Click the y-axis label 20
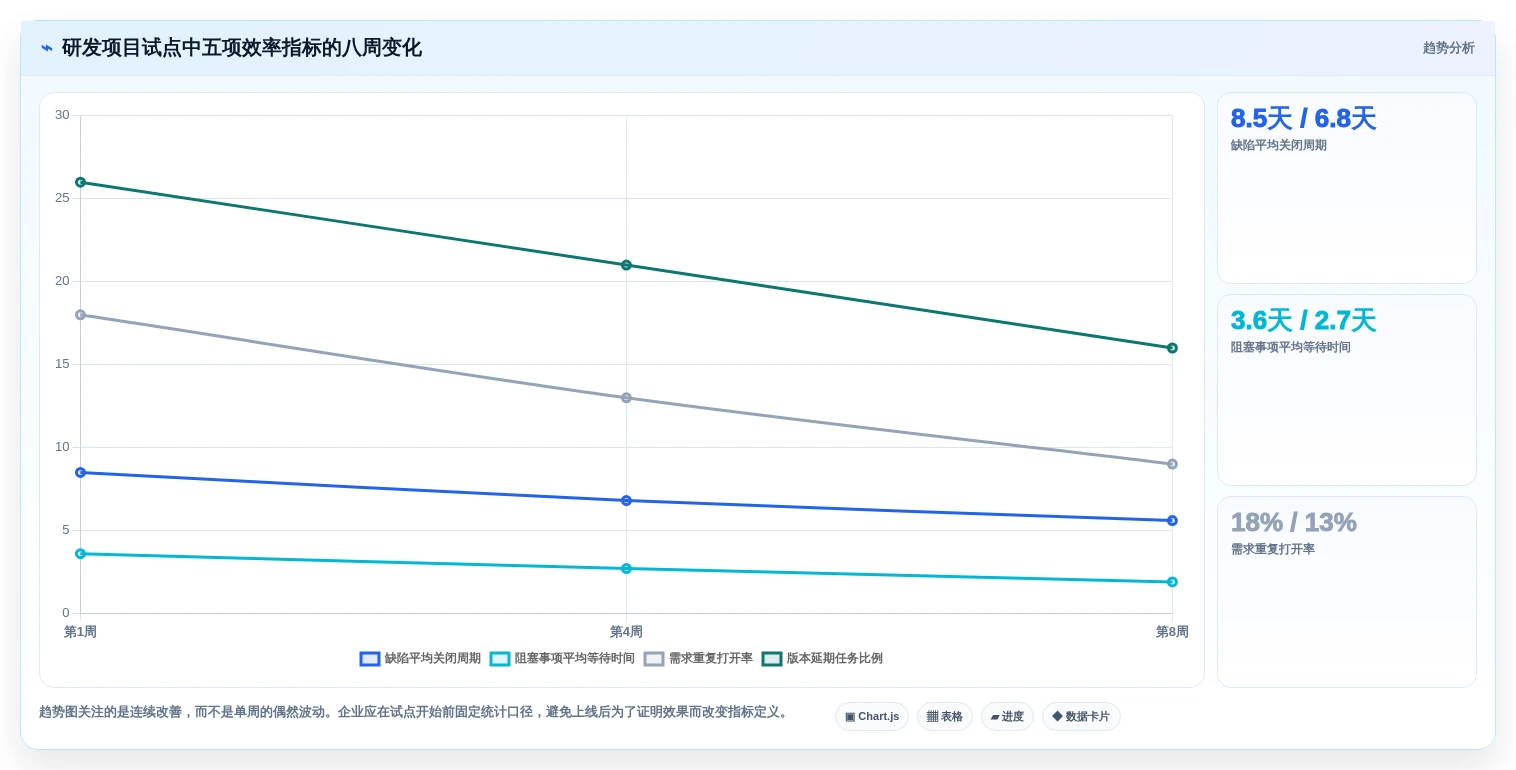This screenshot has height=770, width=1516. pos(62,281)
